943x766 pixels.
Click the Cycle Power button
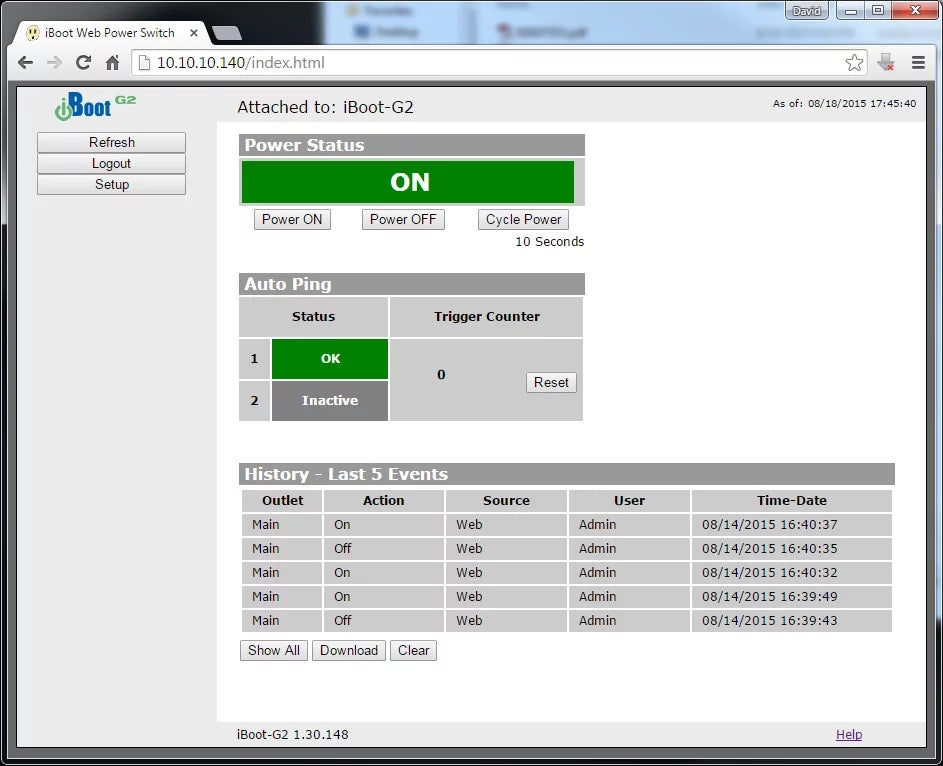(x=523, y=219)
